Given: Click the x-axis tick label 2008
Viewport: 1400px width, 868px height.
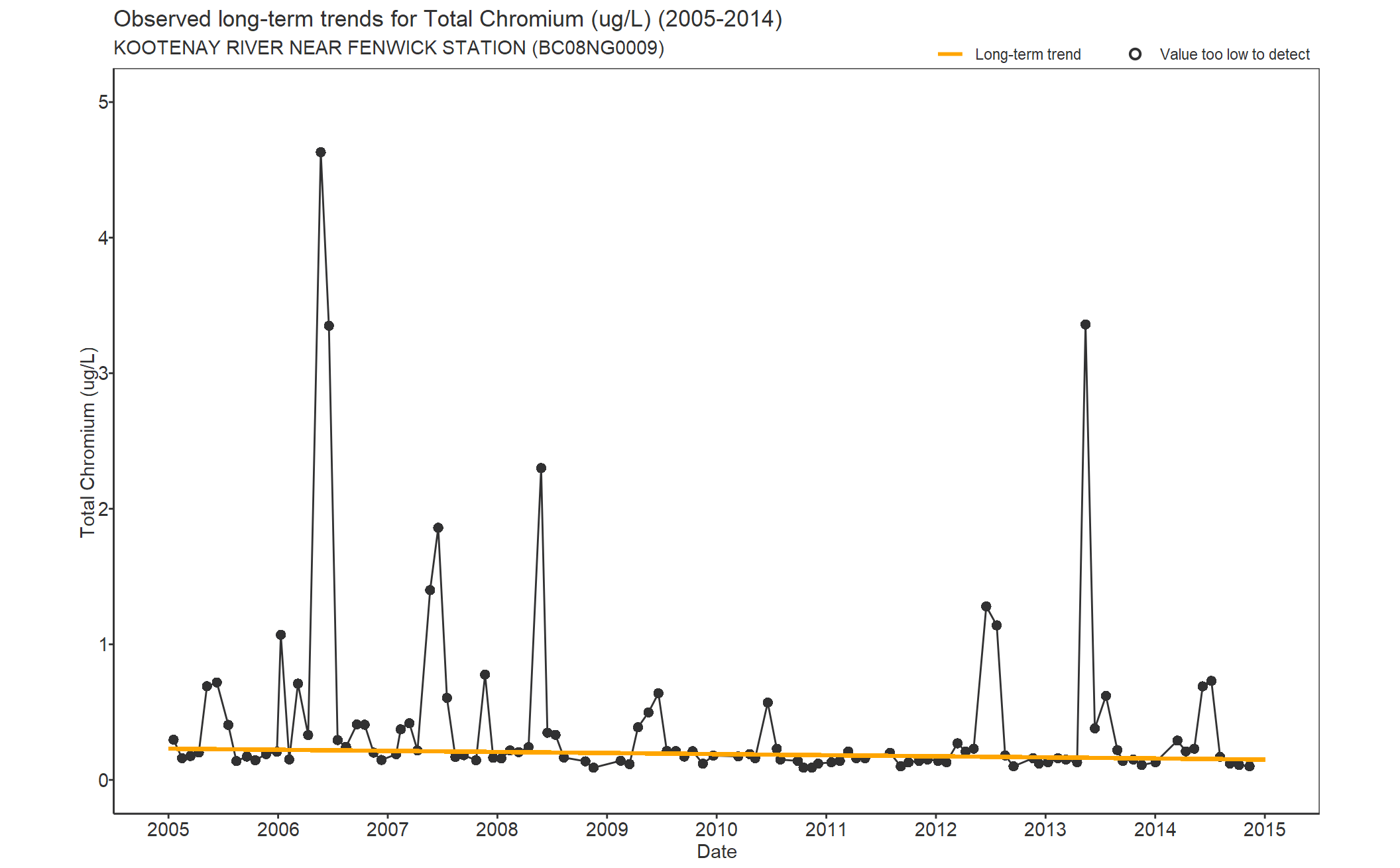Looking at the screenshot, I should pyautogui.click(x=497, y=830).
